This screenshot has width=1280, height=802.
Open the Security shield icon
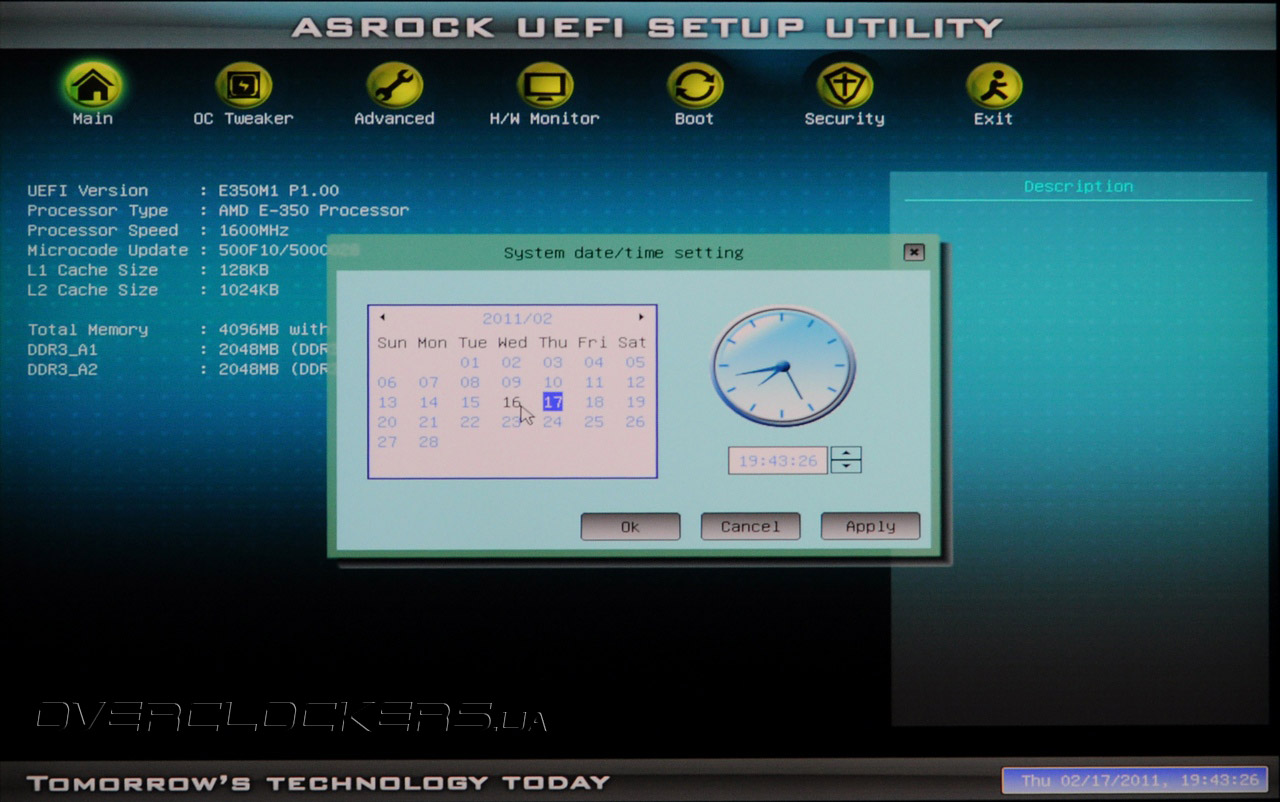(845, 86)
